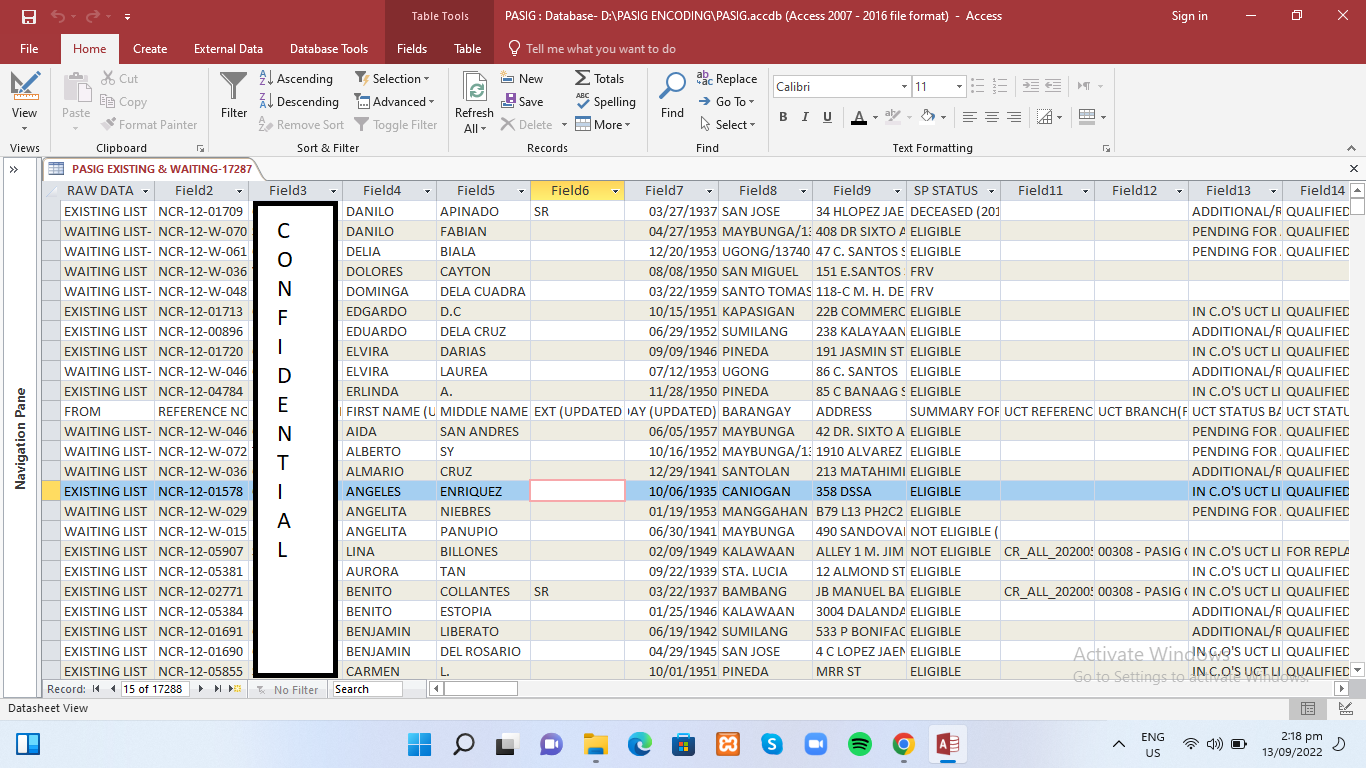Expand the Navigation Pane
The height and width of the screenshot is (768, 1366).
14,169
